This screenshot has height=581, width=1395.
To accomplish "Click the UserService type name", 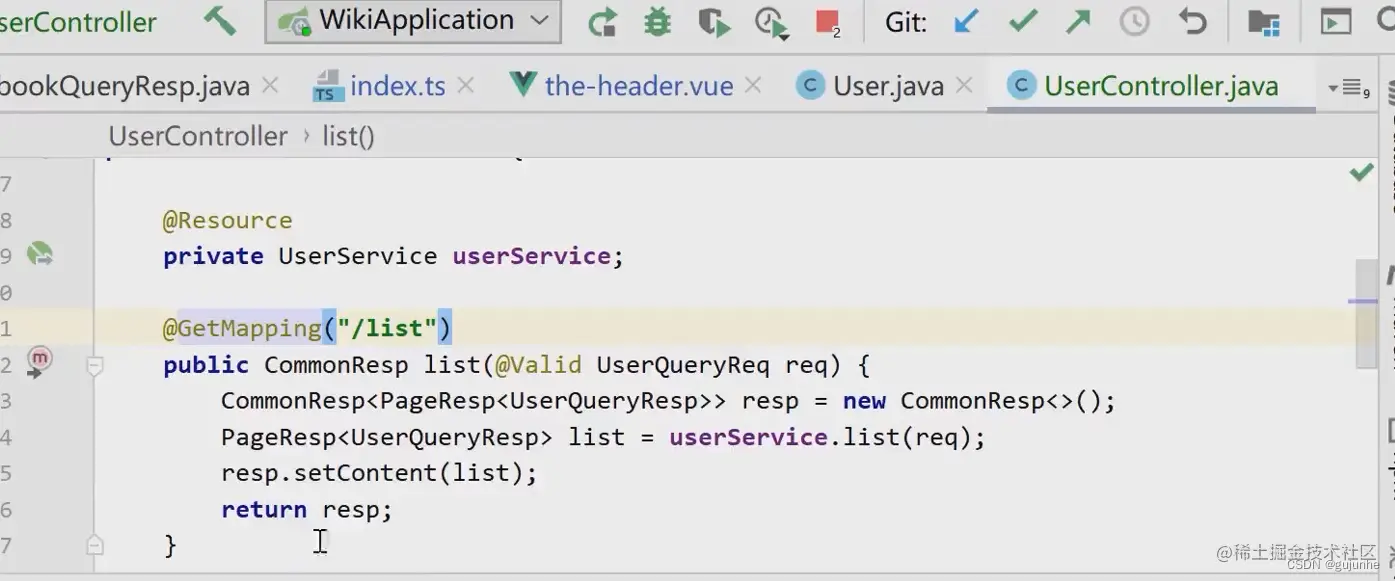I will [x=358, y=256].
